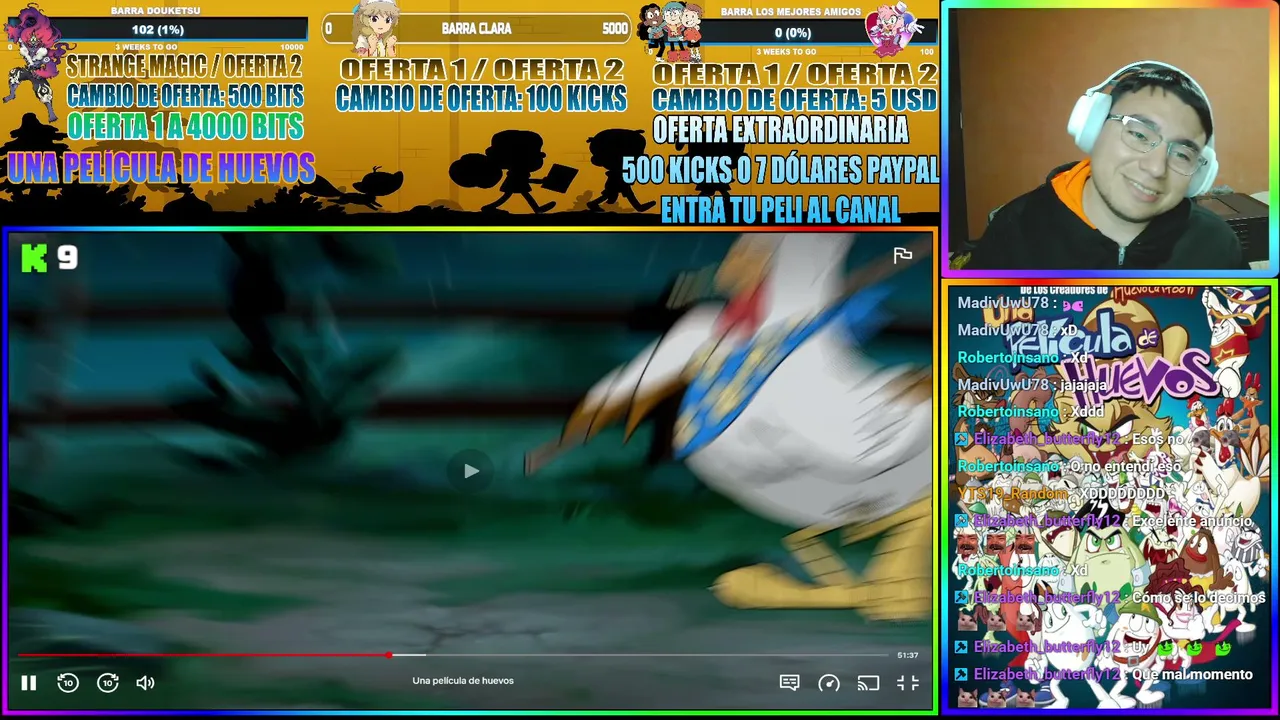Click the center play icon on the video

pos(471,471)
